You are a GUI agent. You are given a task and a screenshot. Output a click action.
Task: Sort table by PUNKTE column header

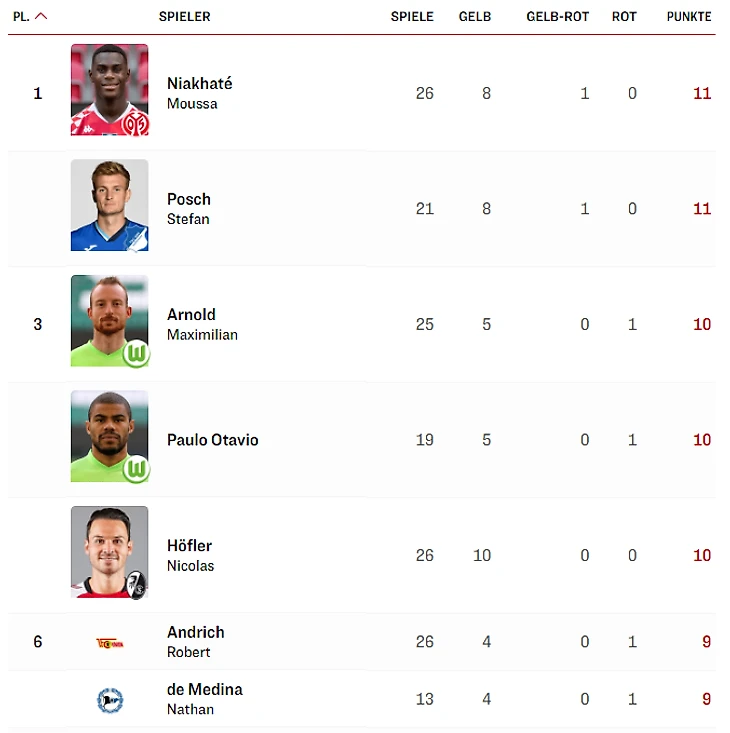(x=689, y=17)
